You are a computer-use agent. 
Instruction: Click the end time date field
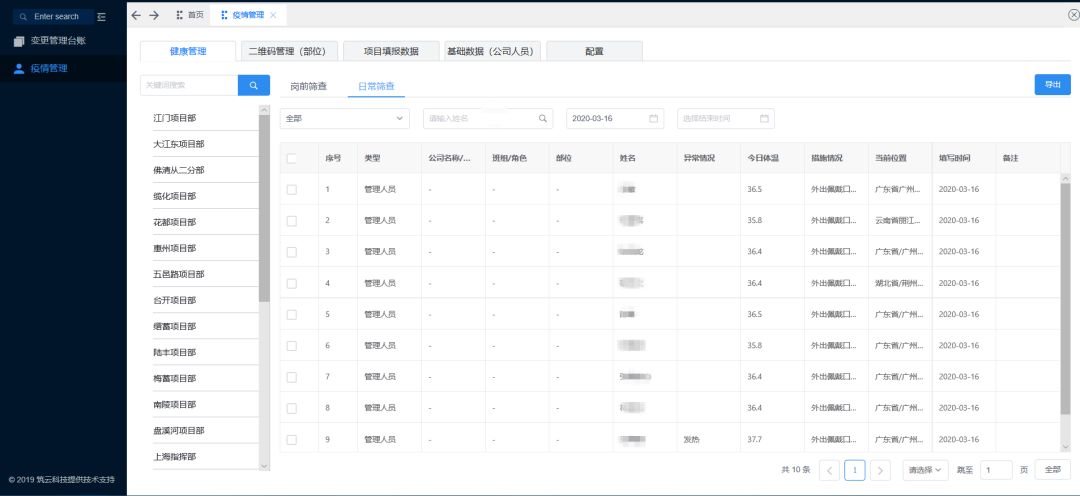click(x=726, y=118)
